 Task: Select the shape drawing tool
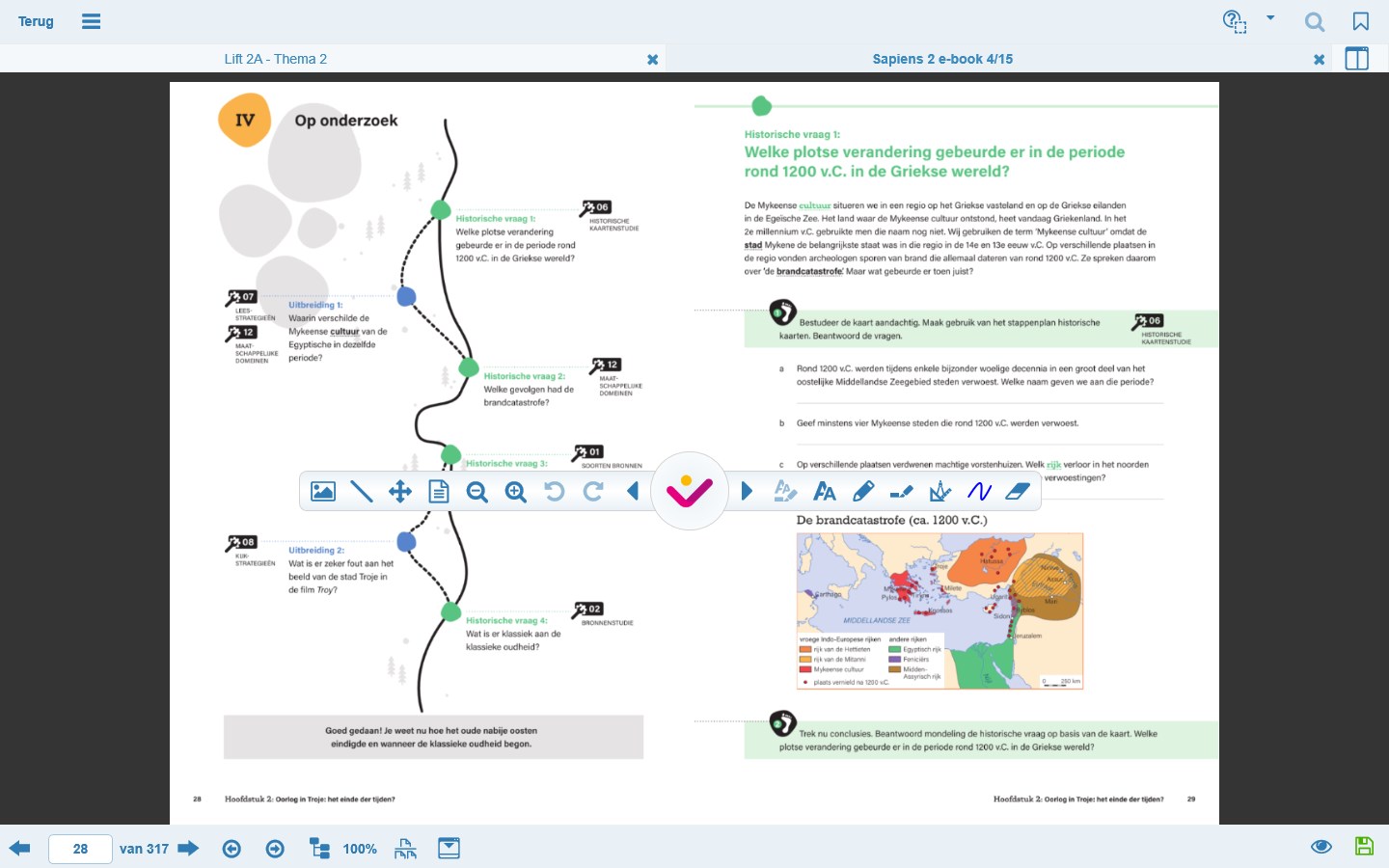(940, 492)
